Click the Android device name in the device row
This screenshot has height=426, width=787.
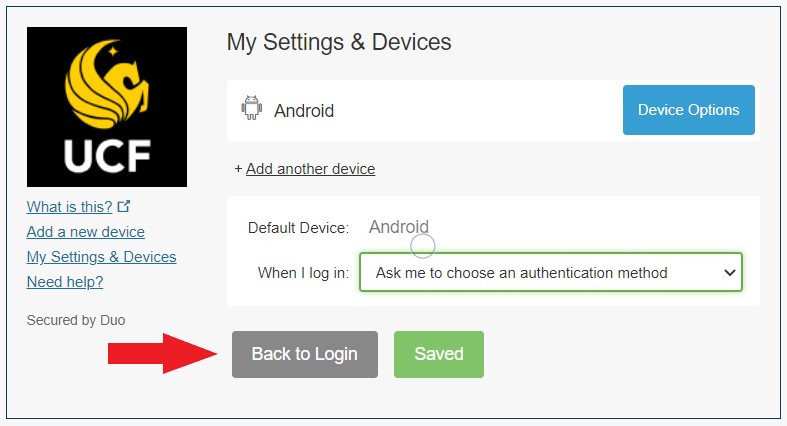pyautogui.click(x=304, y=111)
